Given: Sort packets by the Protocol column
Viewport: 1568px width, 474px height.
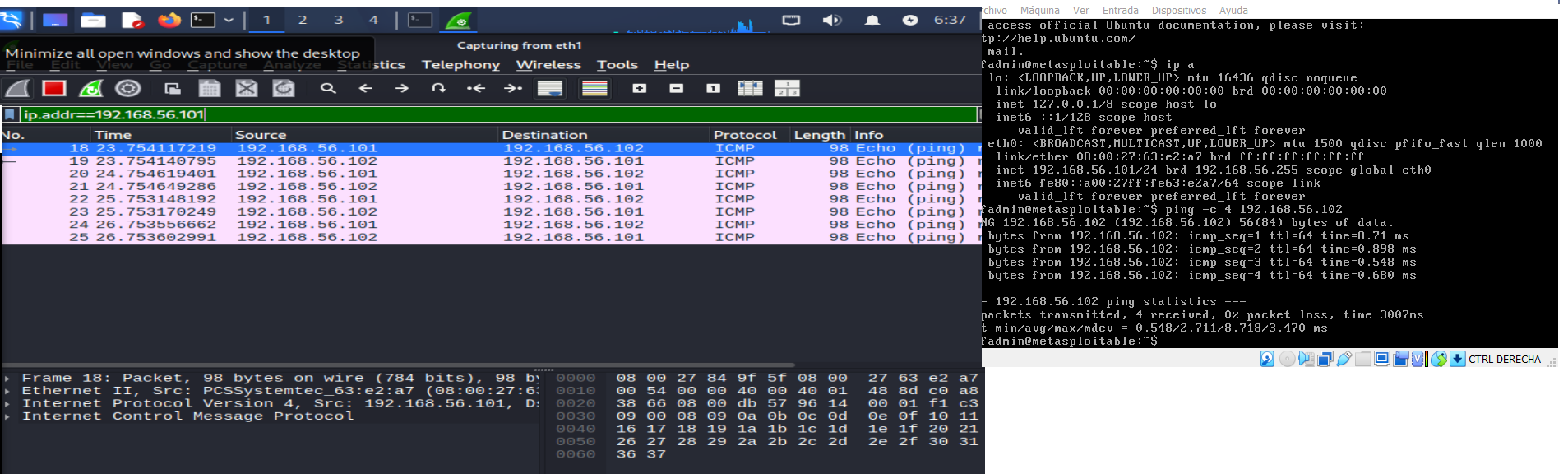Looking at the screenshot, I should pos(750,135).
